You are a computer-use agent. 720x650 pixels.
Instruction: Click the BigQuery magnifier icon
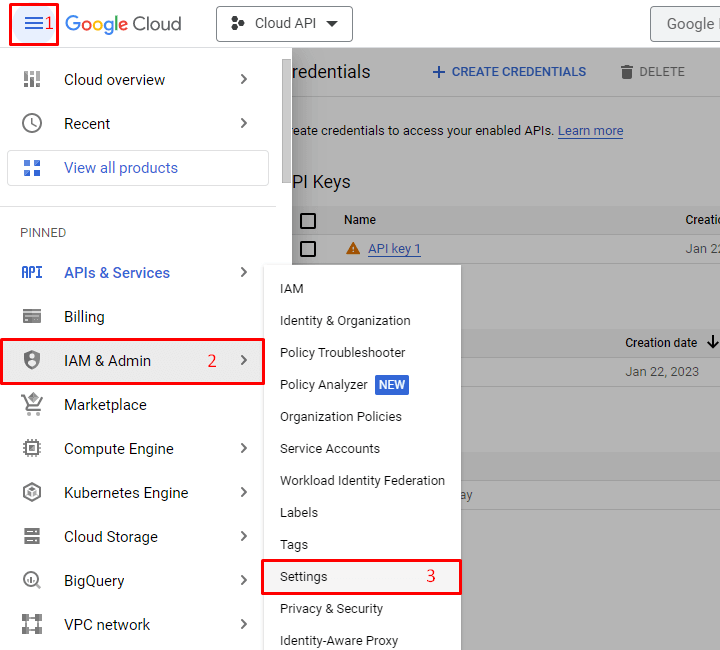point(32,580)
